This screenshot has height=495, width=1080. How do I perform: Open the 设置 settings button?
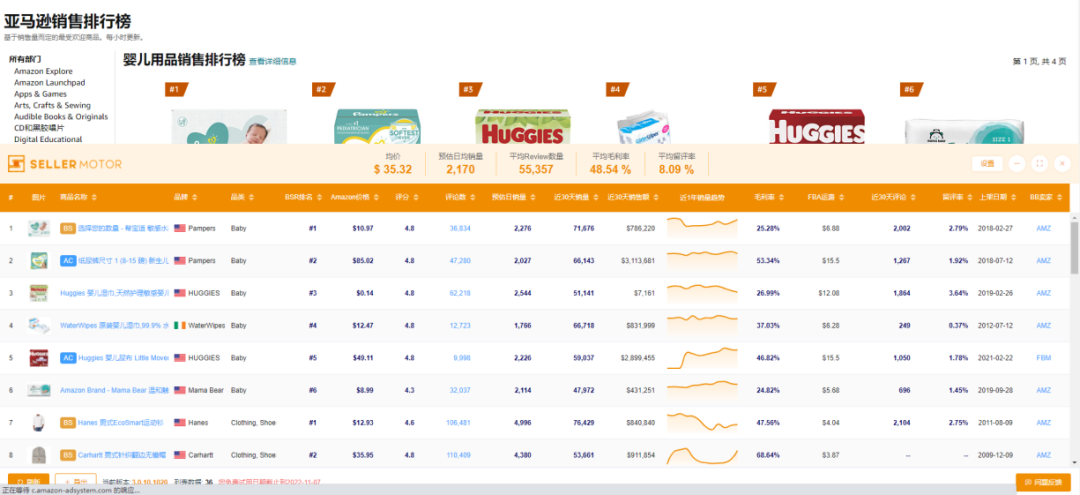point(987,164)
